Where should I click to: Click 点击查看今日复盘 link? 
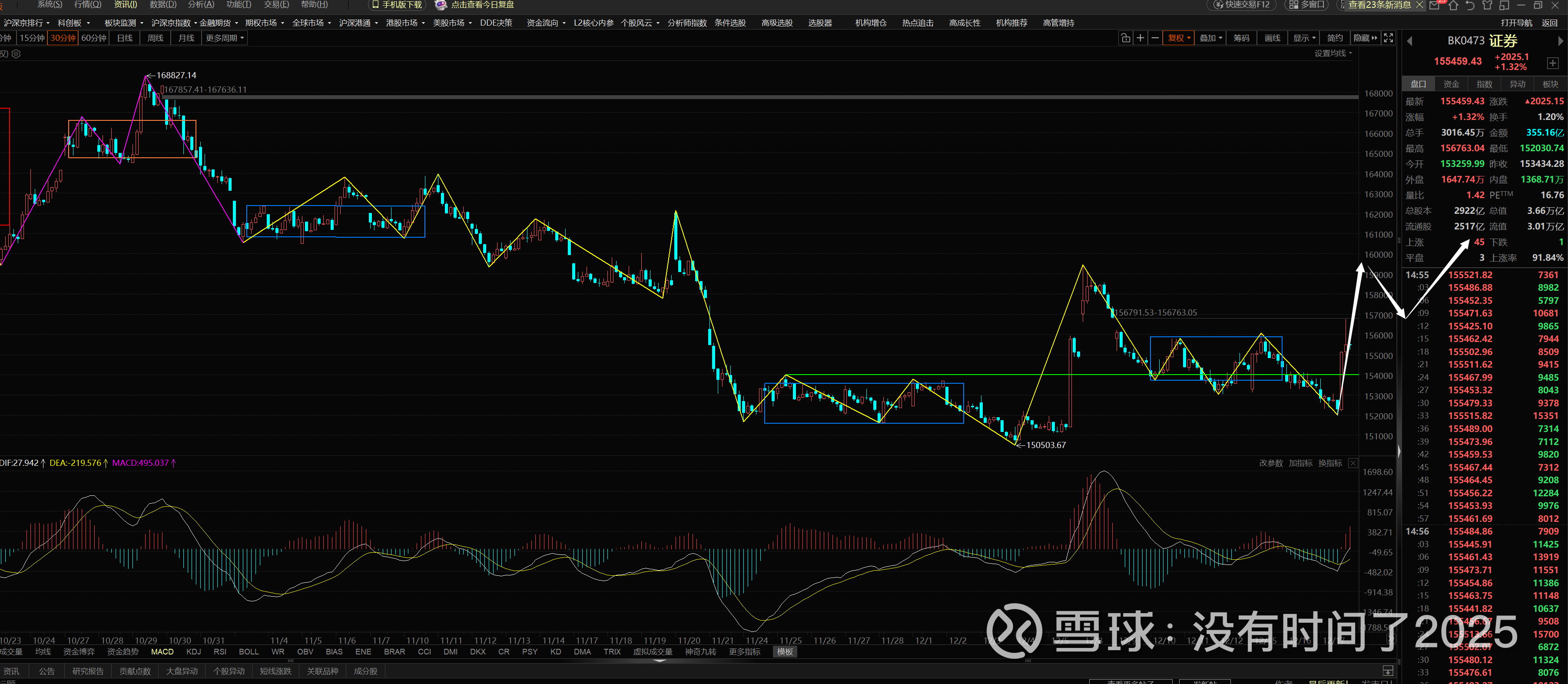click(x=482, y=5)
